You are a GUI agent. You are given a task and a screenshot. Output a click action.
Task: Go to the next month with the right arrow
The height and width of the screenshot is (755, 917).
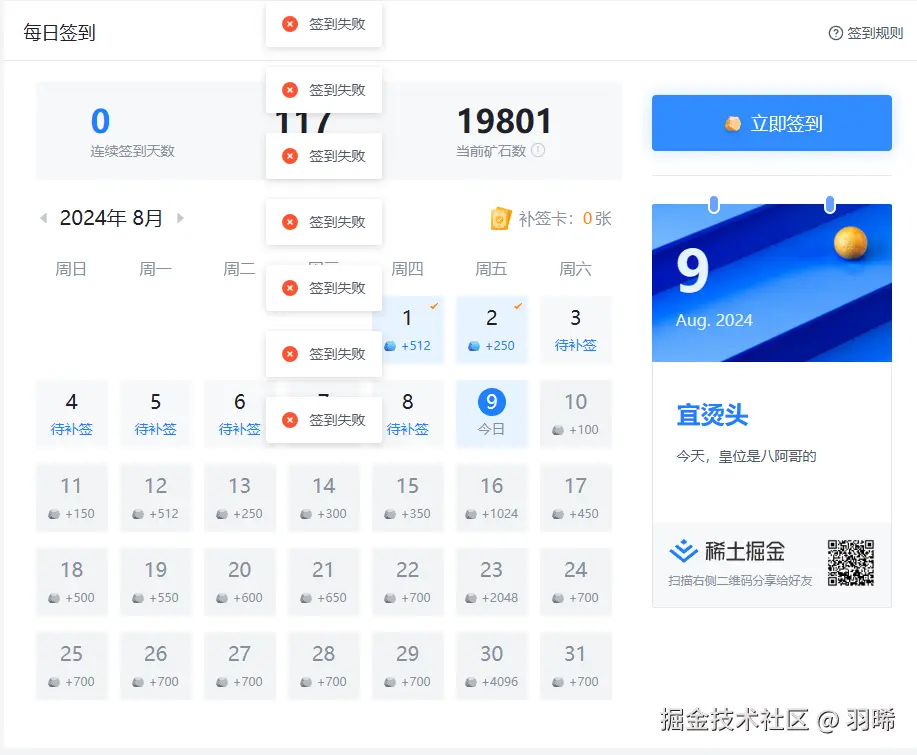[182, 217]
